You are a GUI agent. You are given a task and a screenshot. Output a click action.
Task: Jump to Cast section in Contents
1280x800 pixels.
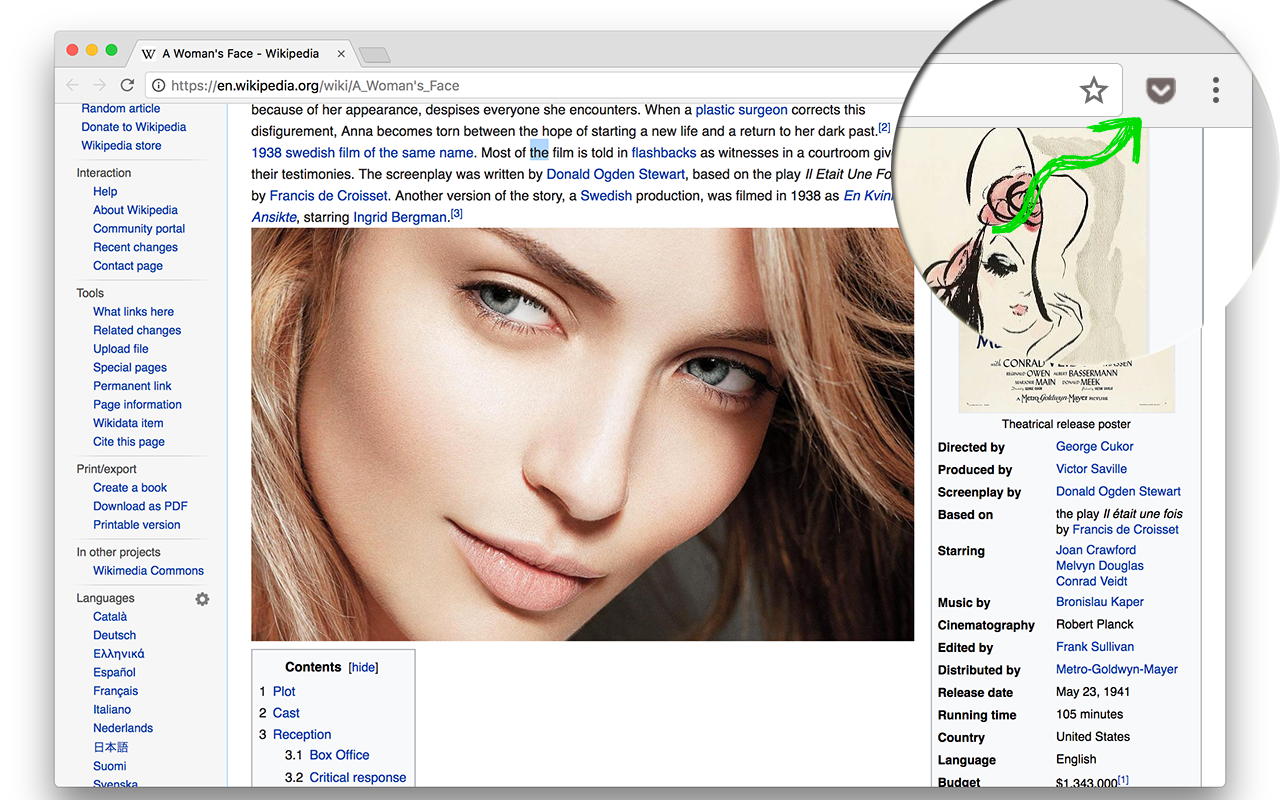[286, 713]
